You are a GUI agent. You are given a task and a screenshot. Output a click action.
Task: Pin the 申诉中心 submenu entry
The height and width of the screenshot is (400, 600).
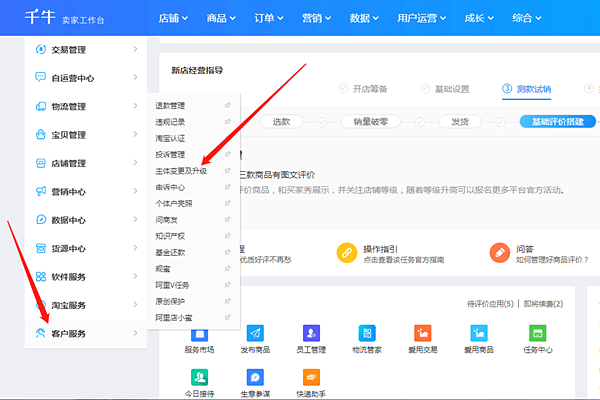pyautogui.click(x=228, y=187)
